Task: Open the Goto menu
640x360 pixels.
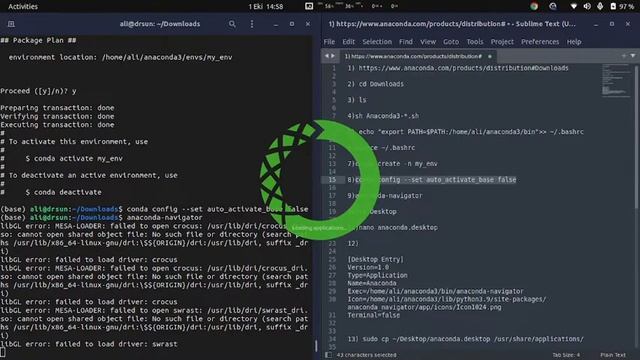Action: 451,42
